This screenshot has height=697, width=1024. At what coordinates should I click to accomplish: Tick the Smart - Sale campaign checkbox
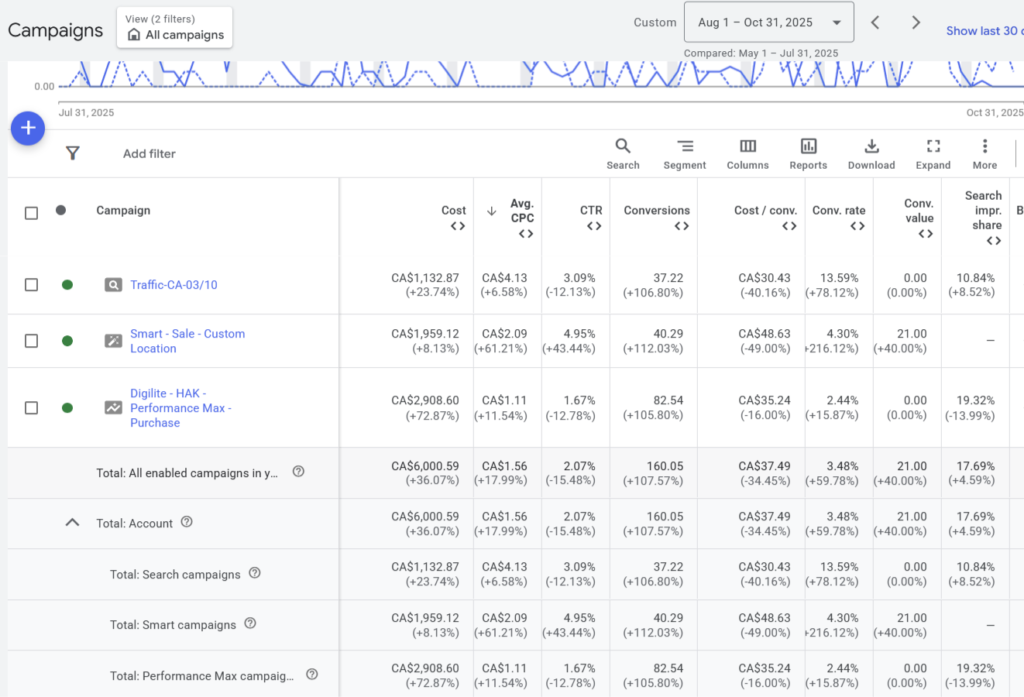point(31,341)
